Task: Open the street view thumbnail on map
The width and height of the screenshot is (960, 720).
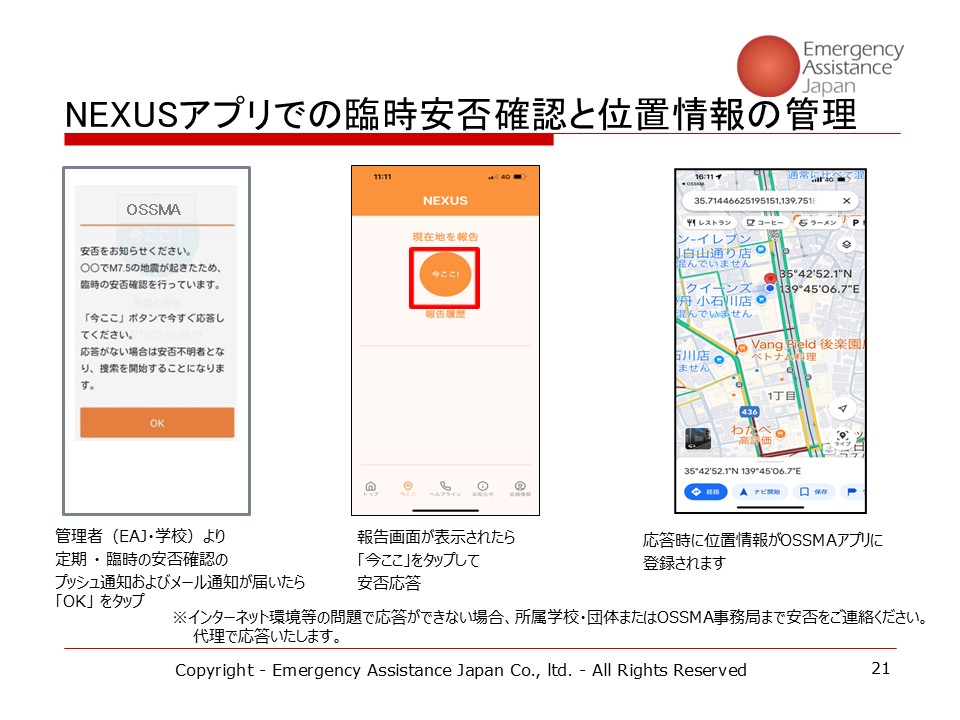Action: tap(697, 440)
